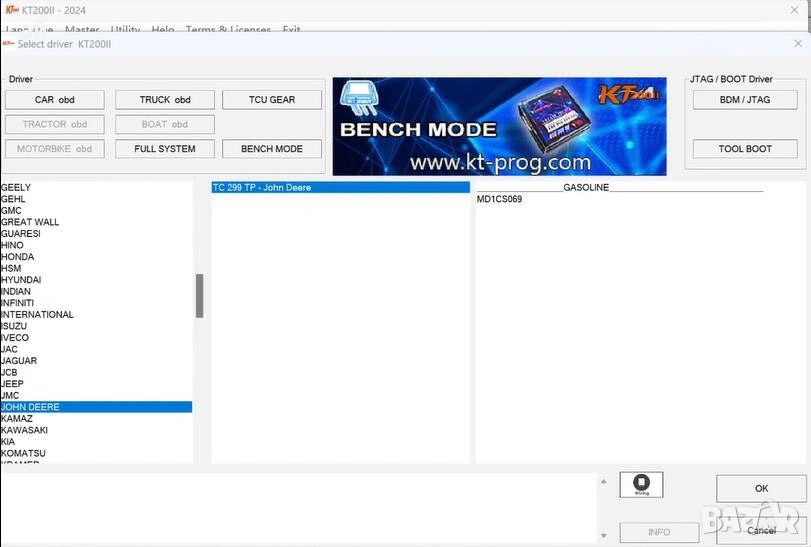Open the TCU GEAR driver list

[x=272, y=100]
